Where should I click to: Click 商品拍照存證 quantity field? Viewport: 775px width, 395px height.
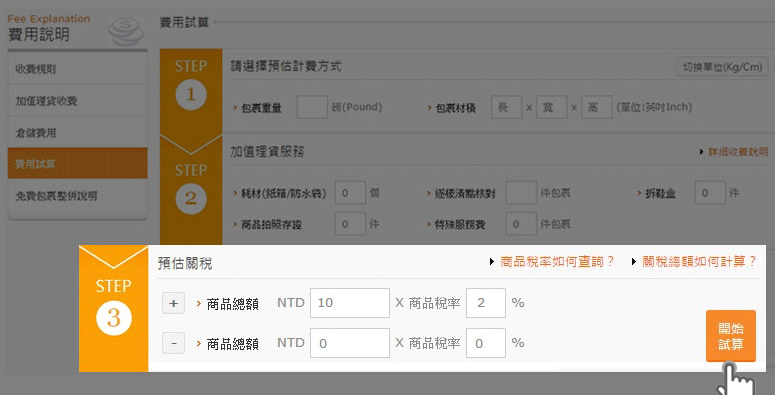[350, 224]
